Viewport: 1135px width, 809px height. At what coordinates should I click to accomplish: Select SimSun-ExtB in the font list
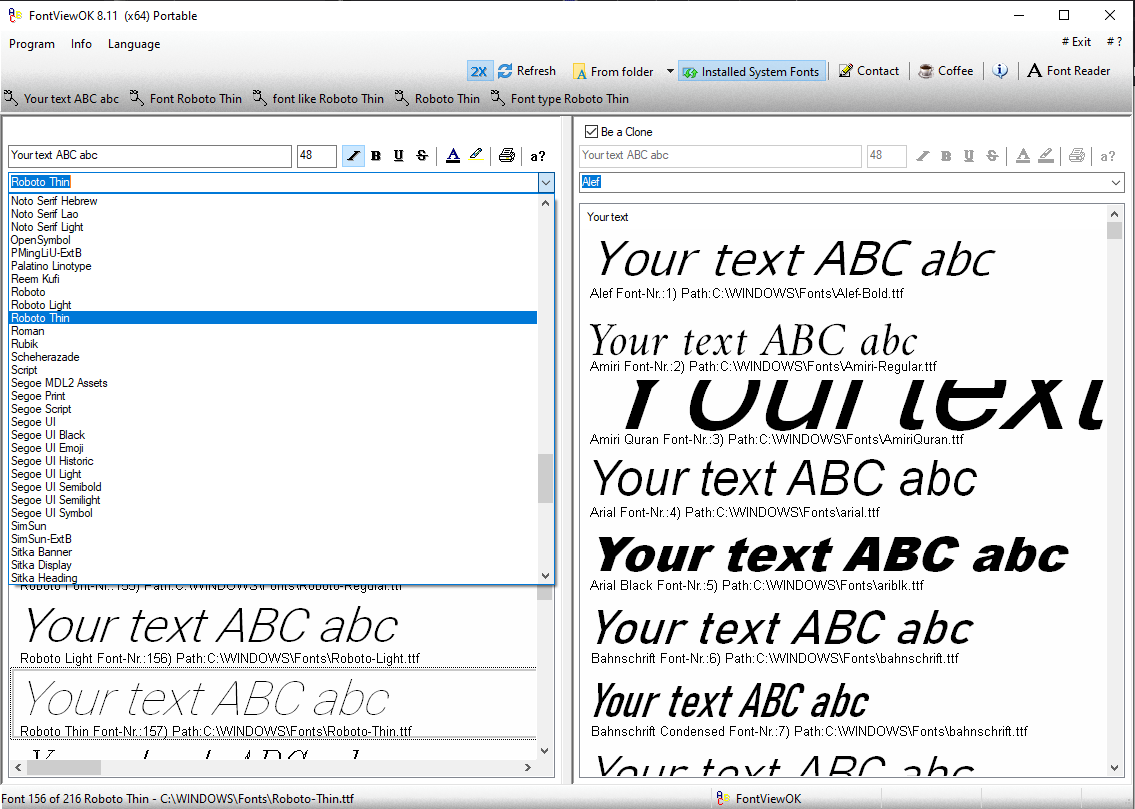[273, 539]
